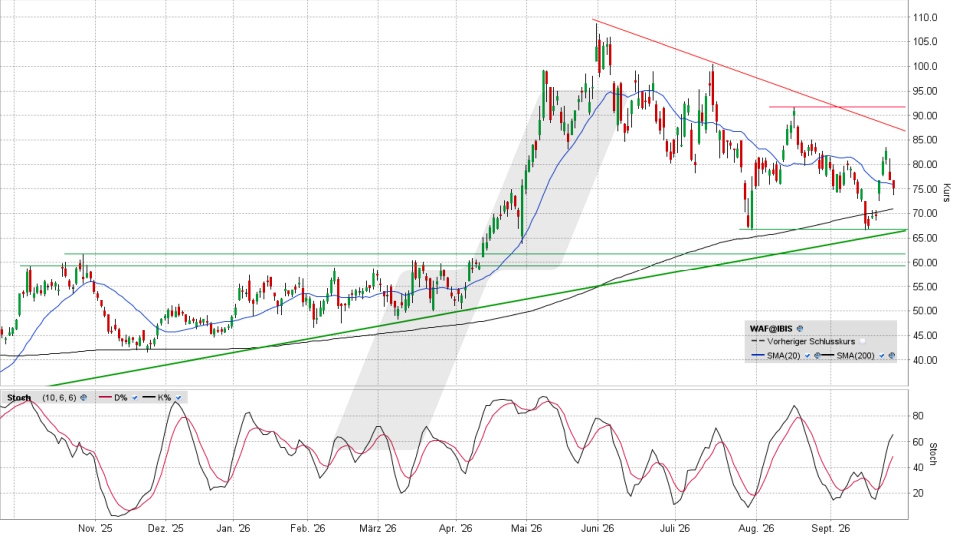The image size is (960, 540).
Task: Click the 20 value on Stoch axis
Action: (x=918, y=493)
